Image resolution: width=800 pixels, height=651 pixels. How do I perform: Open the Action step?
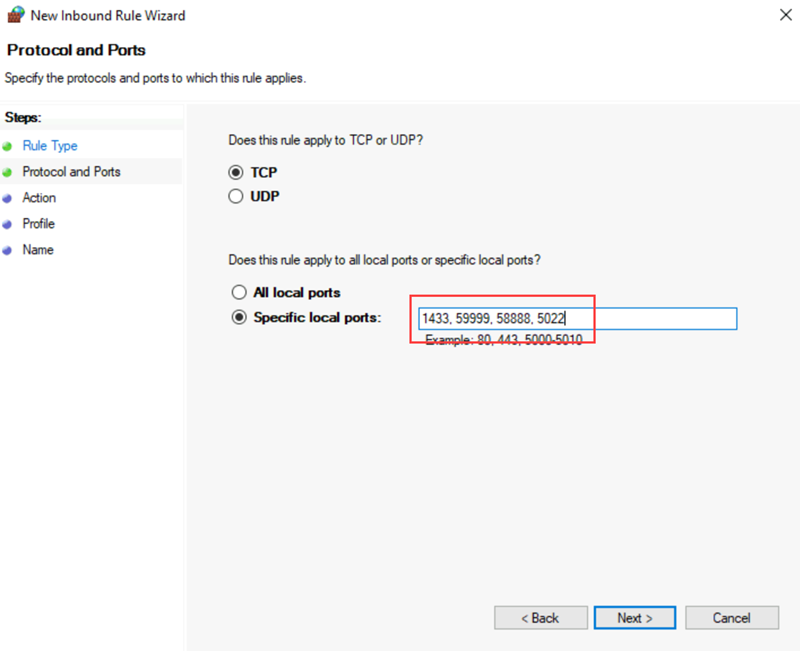(x=39, y=198)
